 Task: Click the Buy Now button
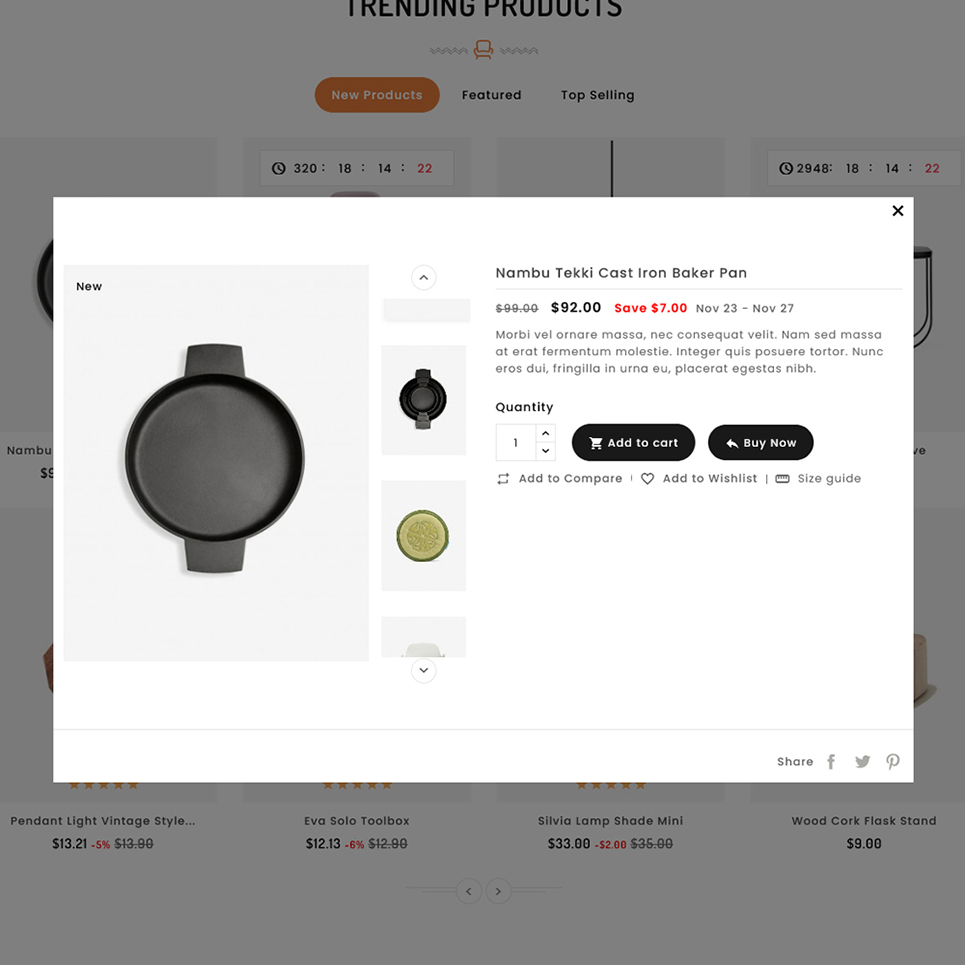[761, 442]
